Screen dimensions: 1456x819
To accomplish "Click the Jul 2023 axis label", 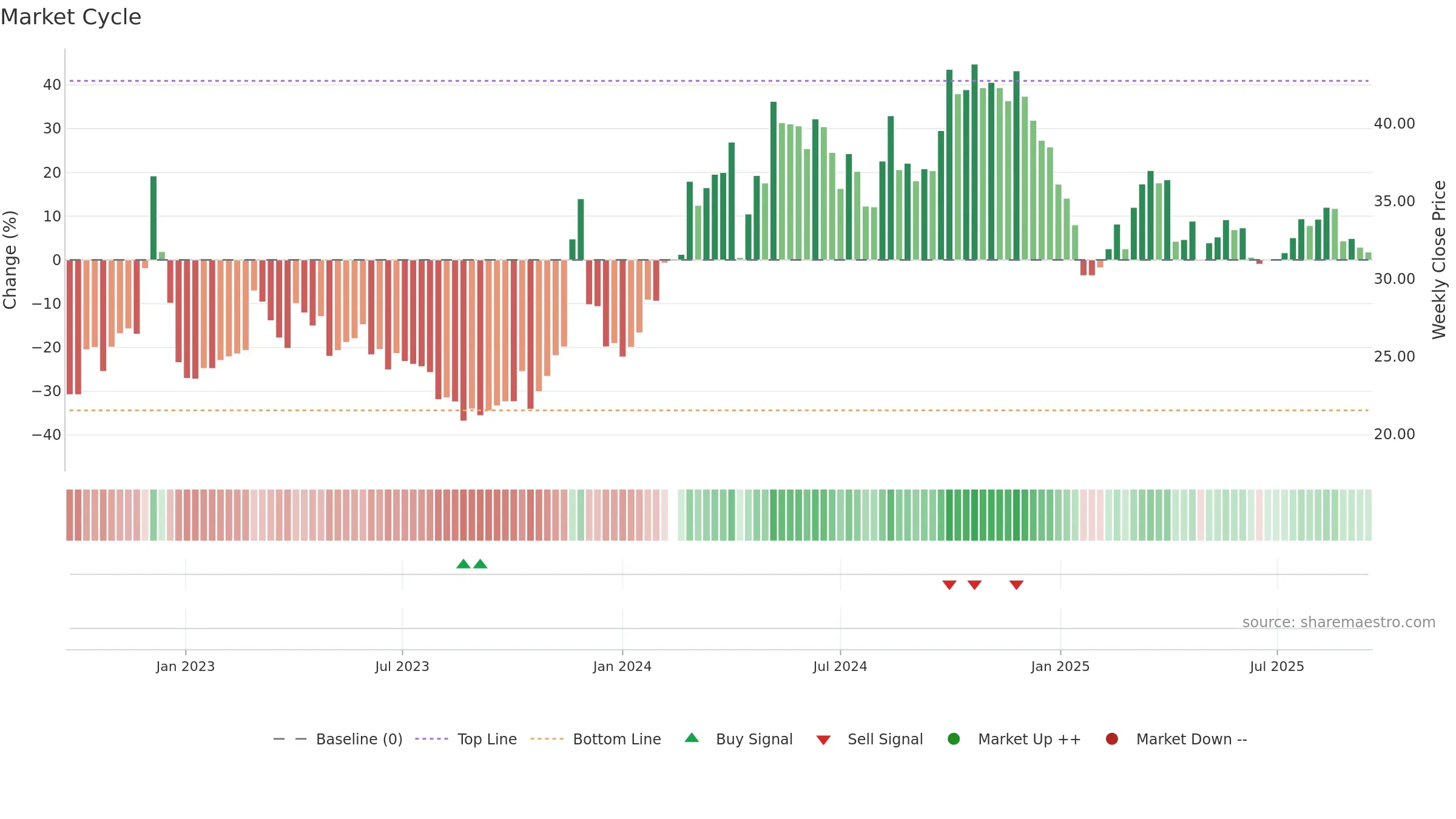I will (402, 666).
